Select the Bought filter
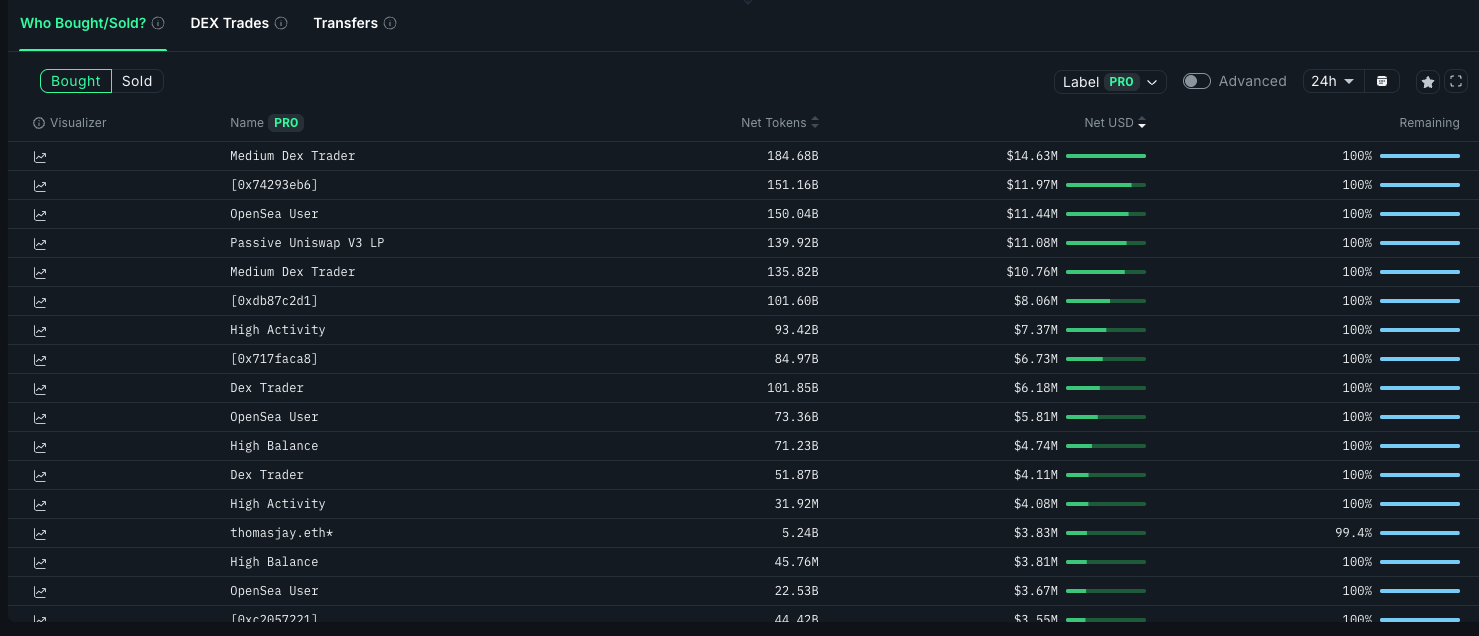 (76, 81)
